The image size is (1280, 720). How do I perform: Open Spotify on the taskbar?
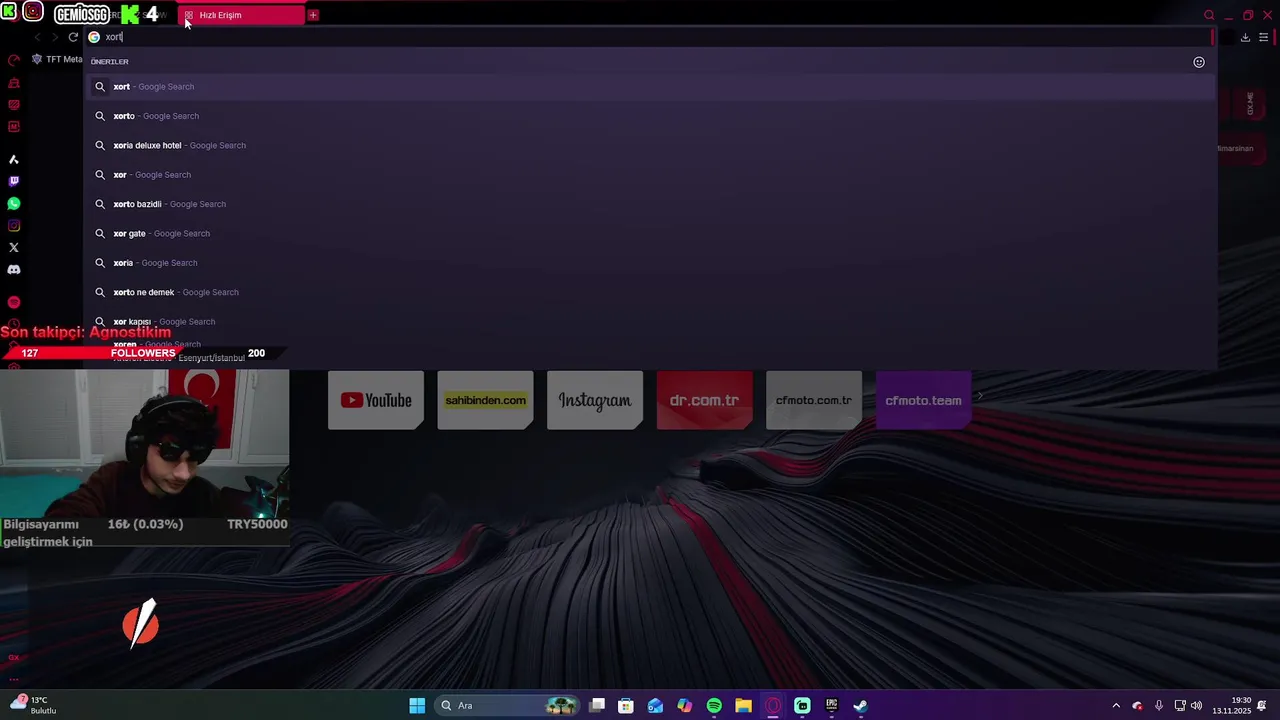[x=714, y=706]
